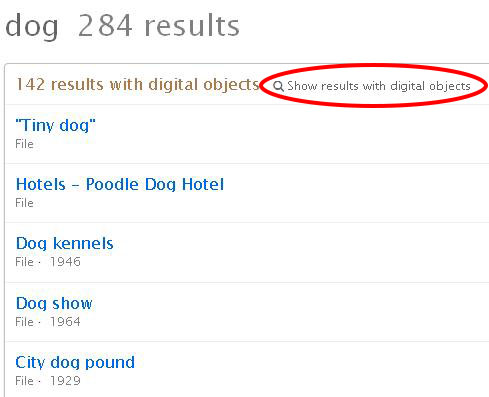Select the 1946 date under Dog kennels
The width and height of the screenshot is (489, 397).
click(65, 262)
